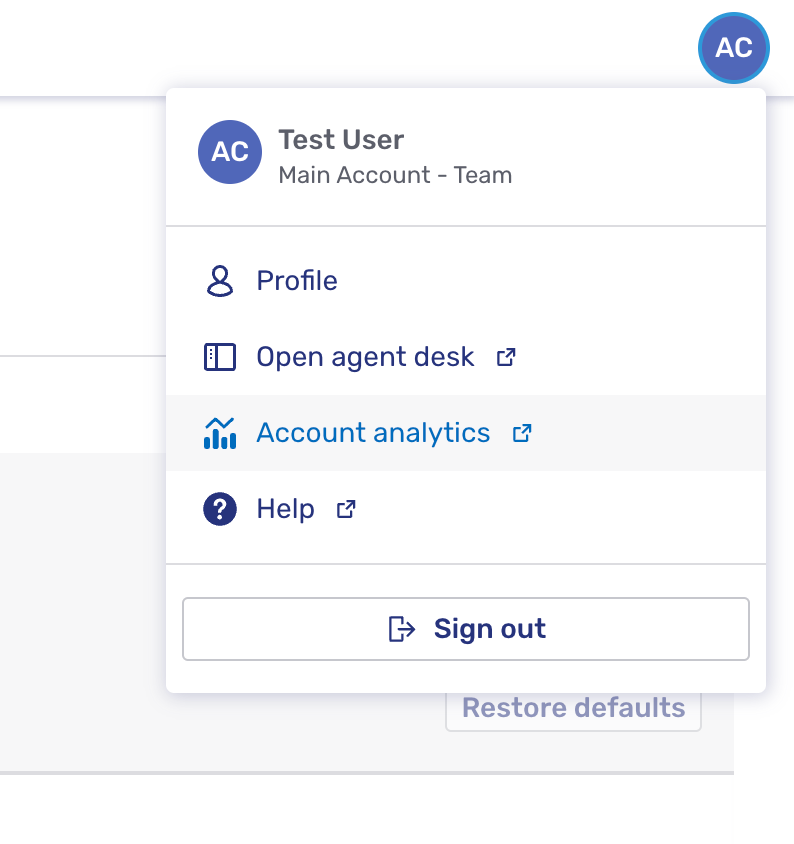
Task: Click the Main Account - Team subtitle
Action: pyautogui.click(x=395, y=174)
